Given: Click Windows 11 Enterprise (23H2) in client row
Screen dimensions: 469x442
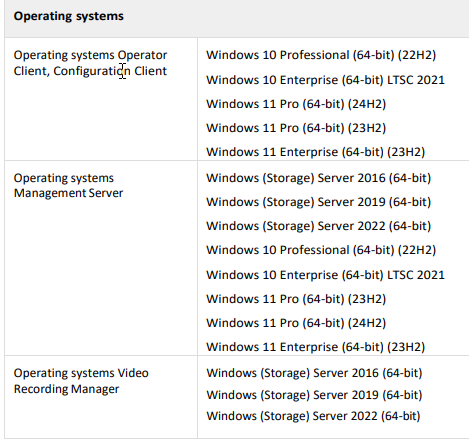Looking at the screenshot, I should pos(316,152).
